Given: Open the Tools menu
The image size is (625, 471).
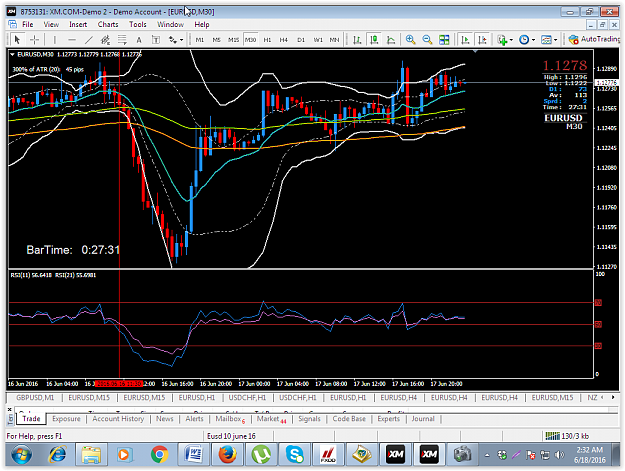Looking at the screenshot, I should [x=138, y=24].
